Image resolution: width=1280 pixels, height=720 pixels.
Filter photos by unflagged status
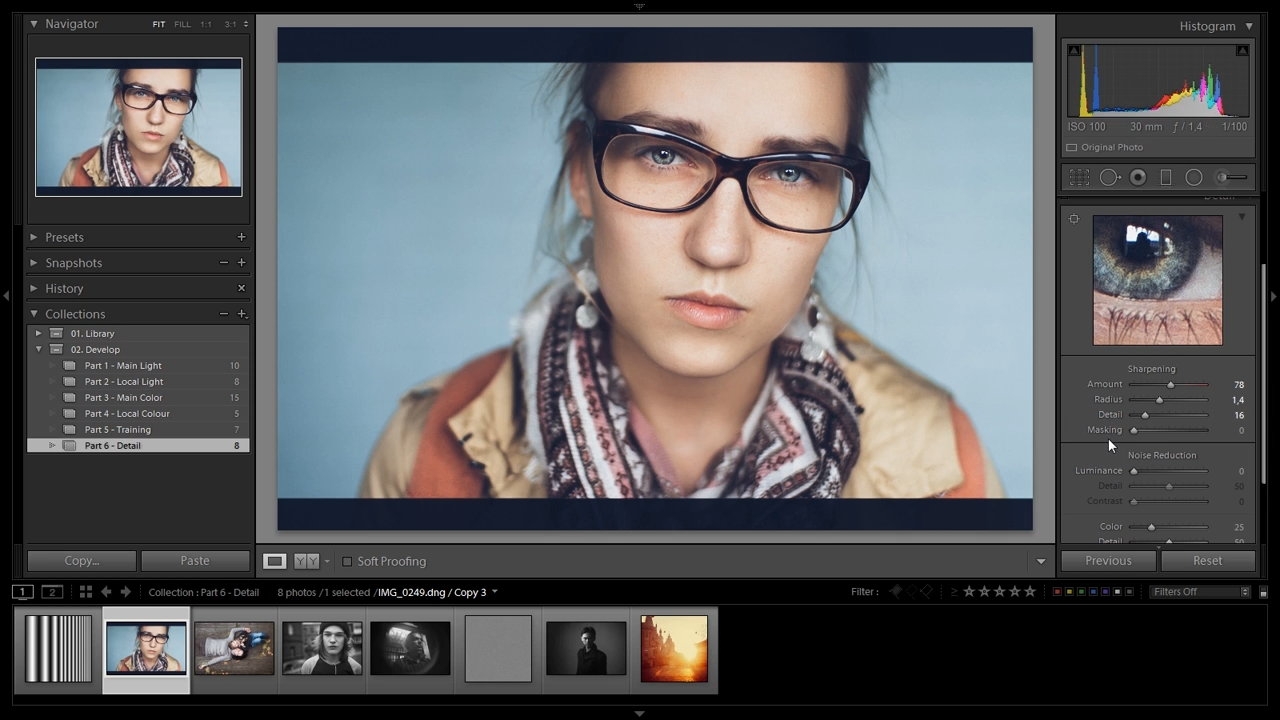911,592
